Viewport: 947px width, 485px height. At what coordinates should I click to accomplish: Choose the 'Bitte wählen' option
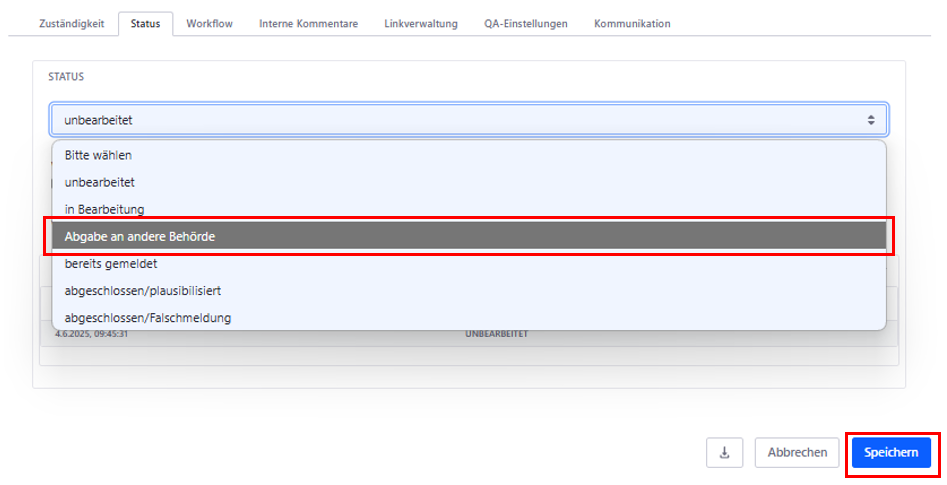point(469,155)
